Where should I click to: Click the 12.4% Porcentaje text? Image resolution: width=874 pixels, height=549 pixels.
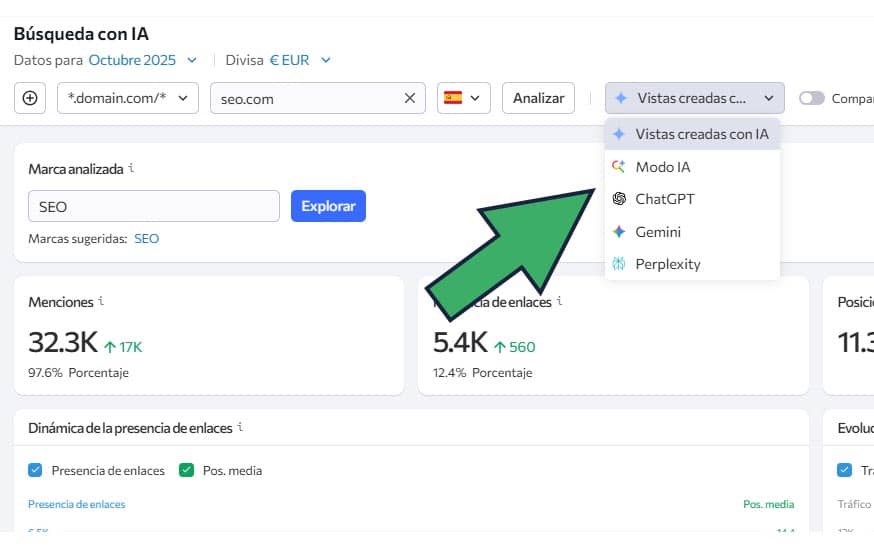pyautogui.click(x=483, y=373)
